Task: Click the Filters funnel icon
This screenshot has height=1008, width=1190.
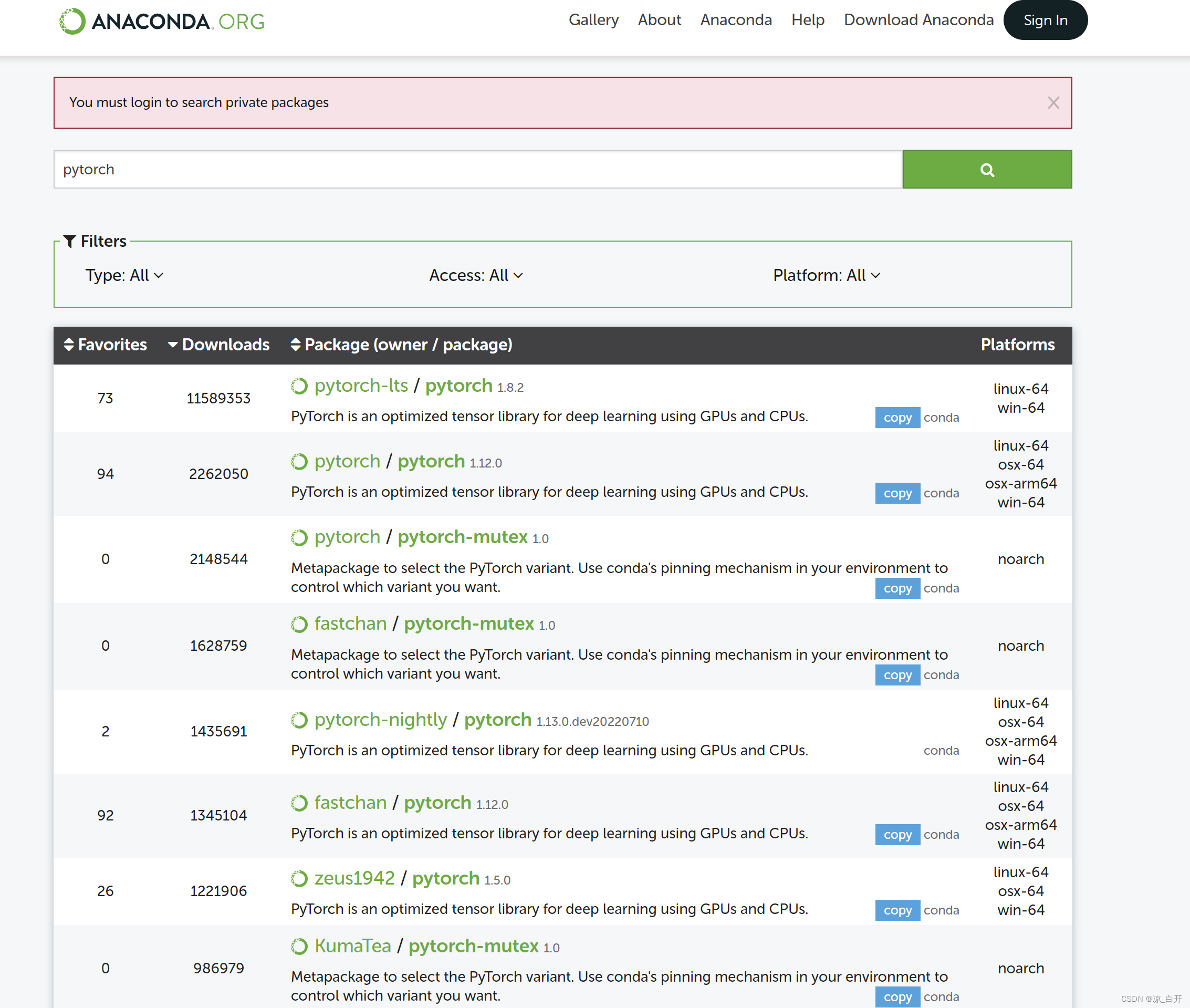Action: [70, 241]
